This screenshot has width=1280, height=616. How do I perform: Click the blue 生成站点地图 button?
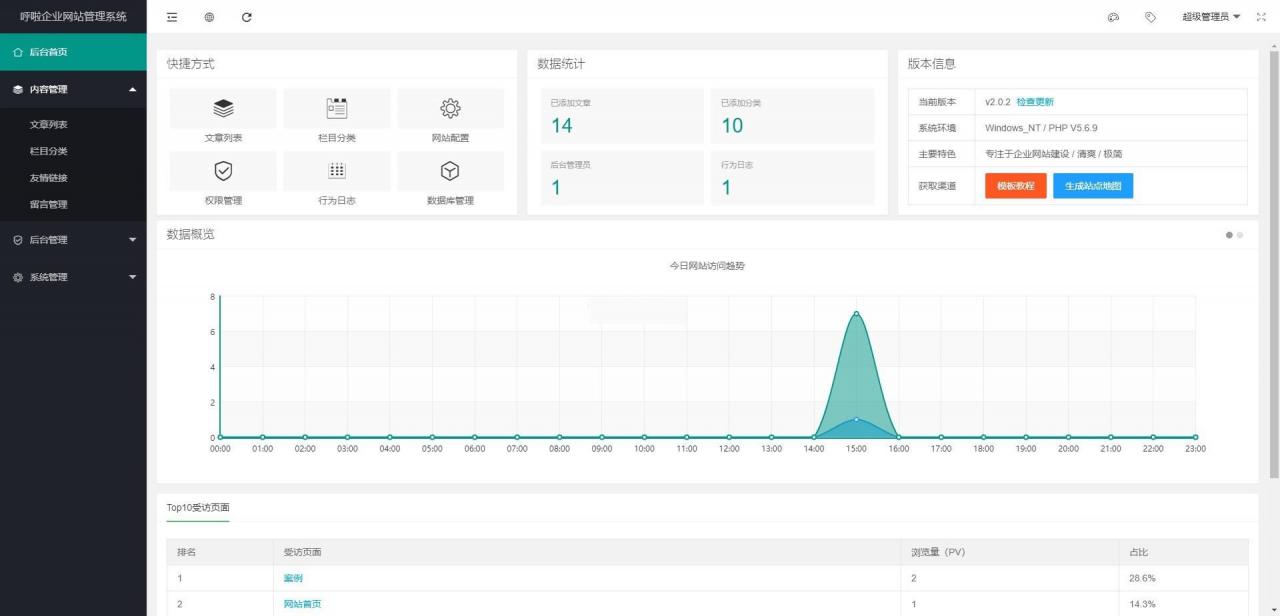point(1093,186)
